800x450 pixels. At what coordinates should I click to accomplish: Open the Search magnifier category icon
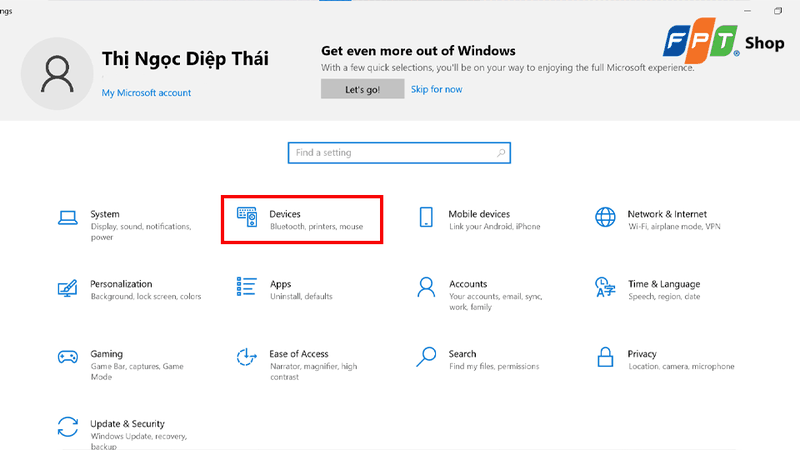[426, 357]
